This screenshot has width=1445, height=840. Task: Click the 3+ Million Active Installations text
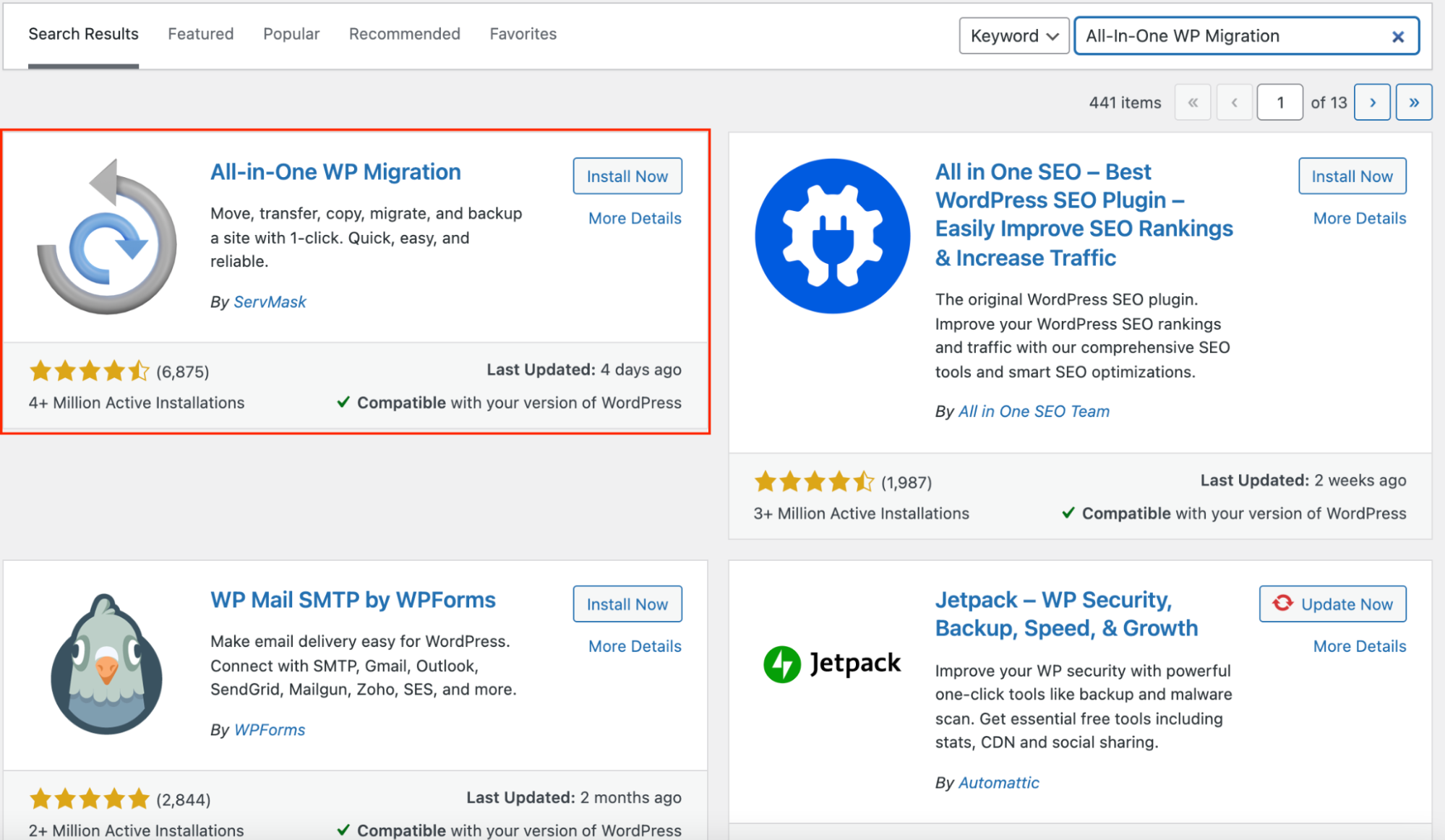(x=861, y=513)
